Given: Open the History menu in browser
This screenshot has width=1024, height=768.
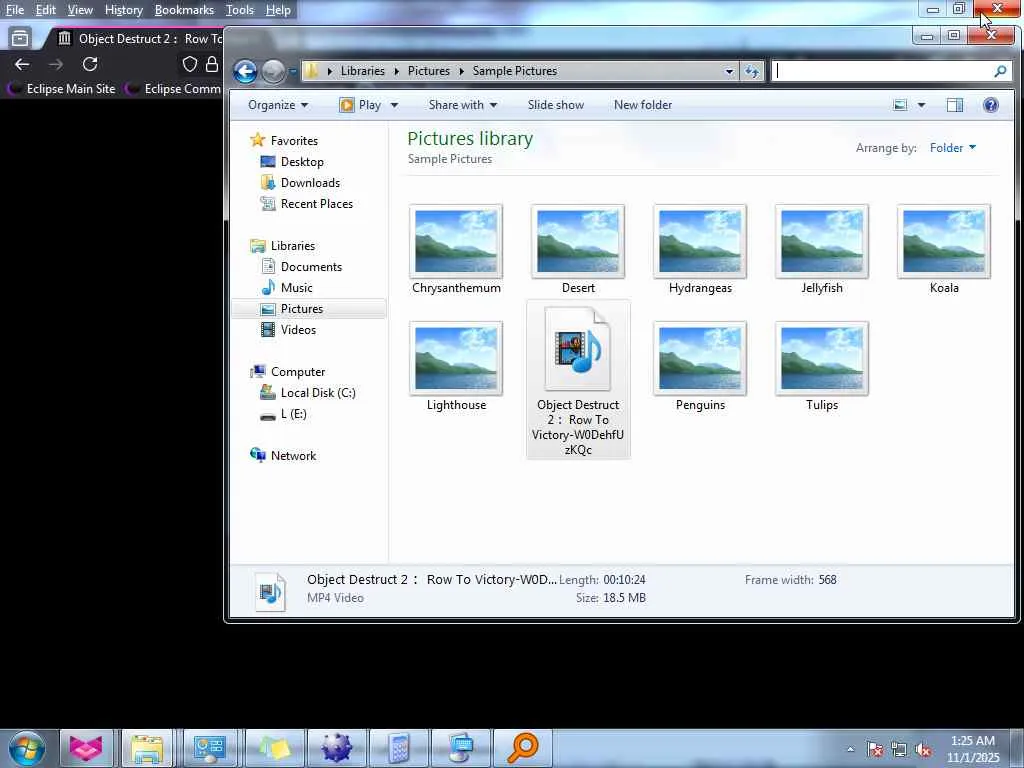Looking at the screenshot, I should [123, 10].
